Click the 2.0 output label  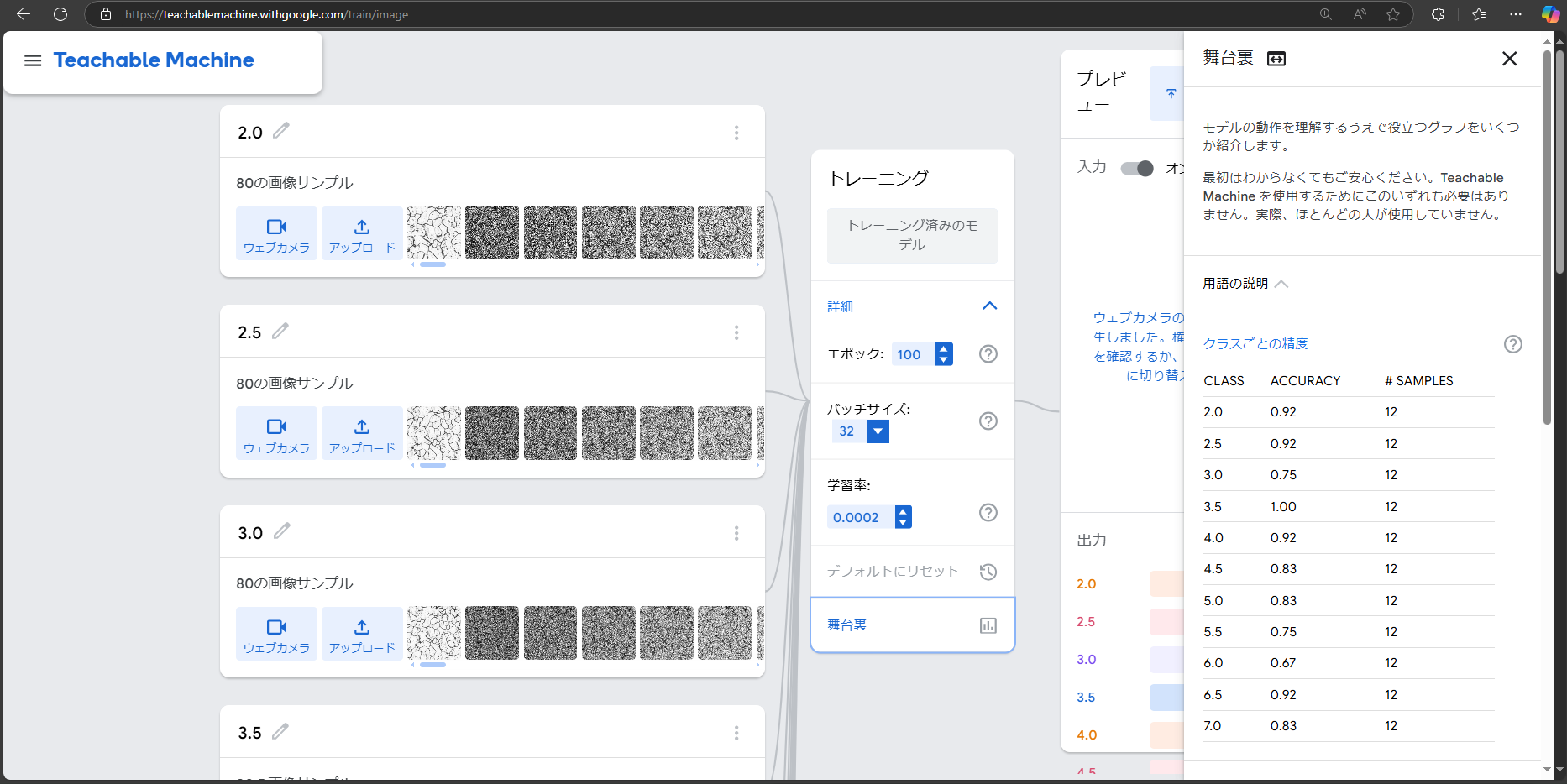1086,584
